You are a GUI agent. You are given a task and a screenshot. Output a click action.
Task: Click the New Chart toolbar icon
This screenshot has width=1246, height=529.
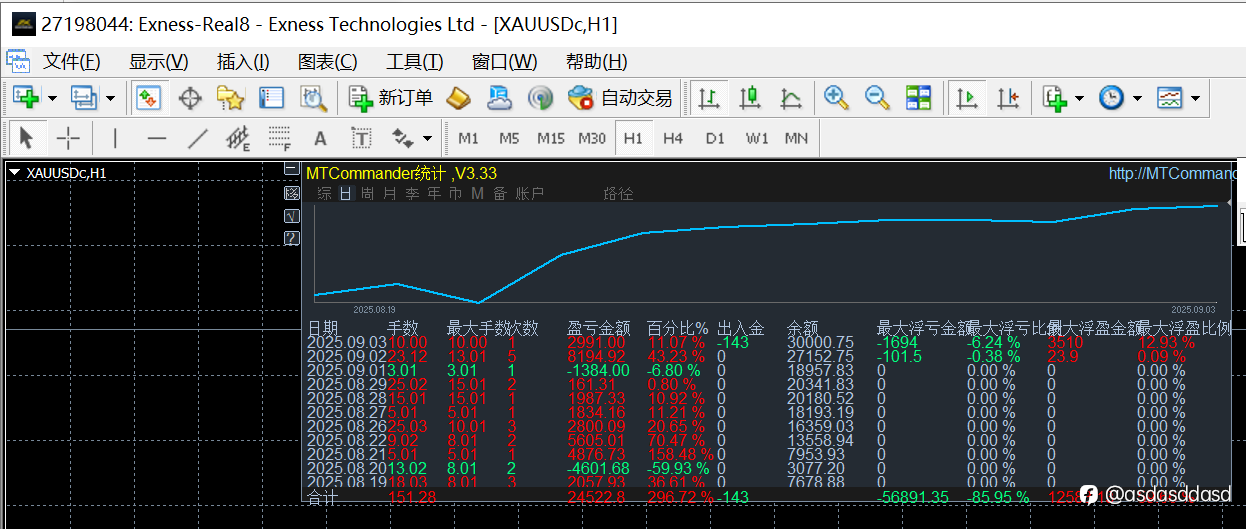(x=26, y=98)
